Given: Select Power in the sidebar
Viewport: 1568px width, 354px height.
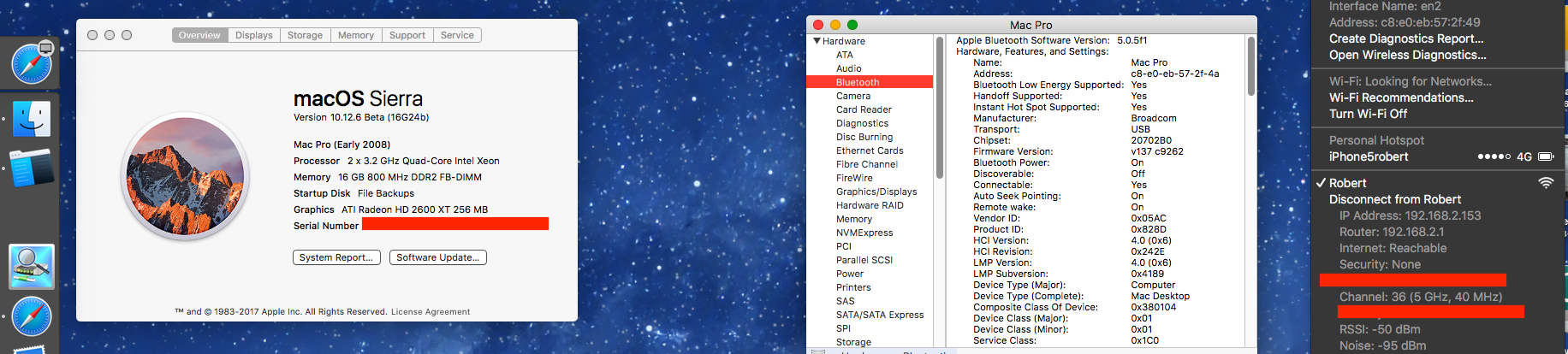Looking at the screenshot, I should 850,274.
